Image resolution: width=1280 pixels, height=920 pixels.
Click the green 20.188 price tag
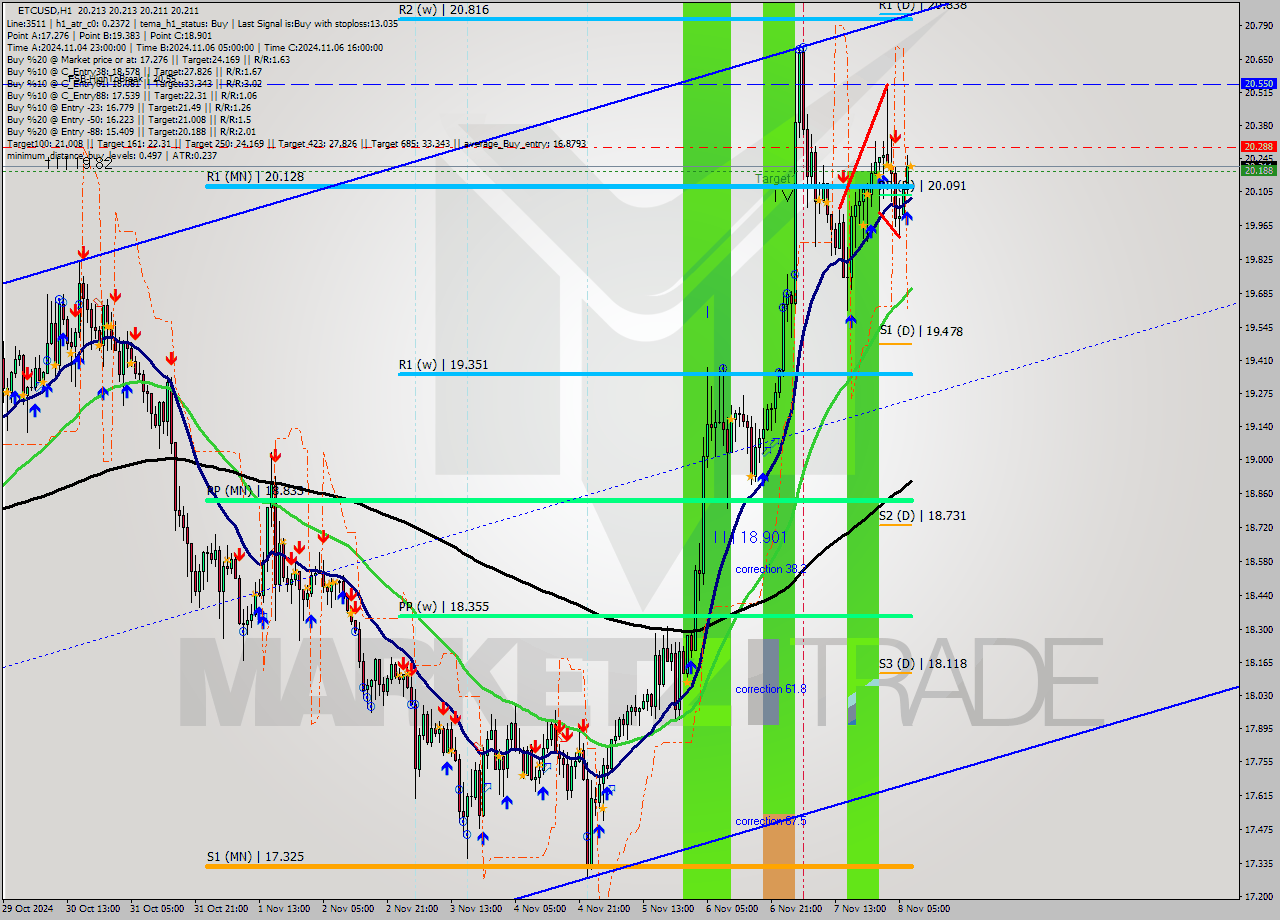[1258, 170]
